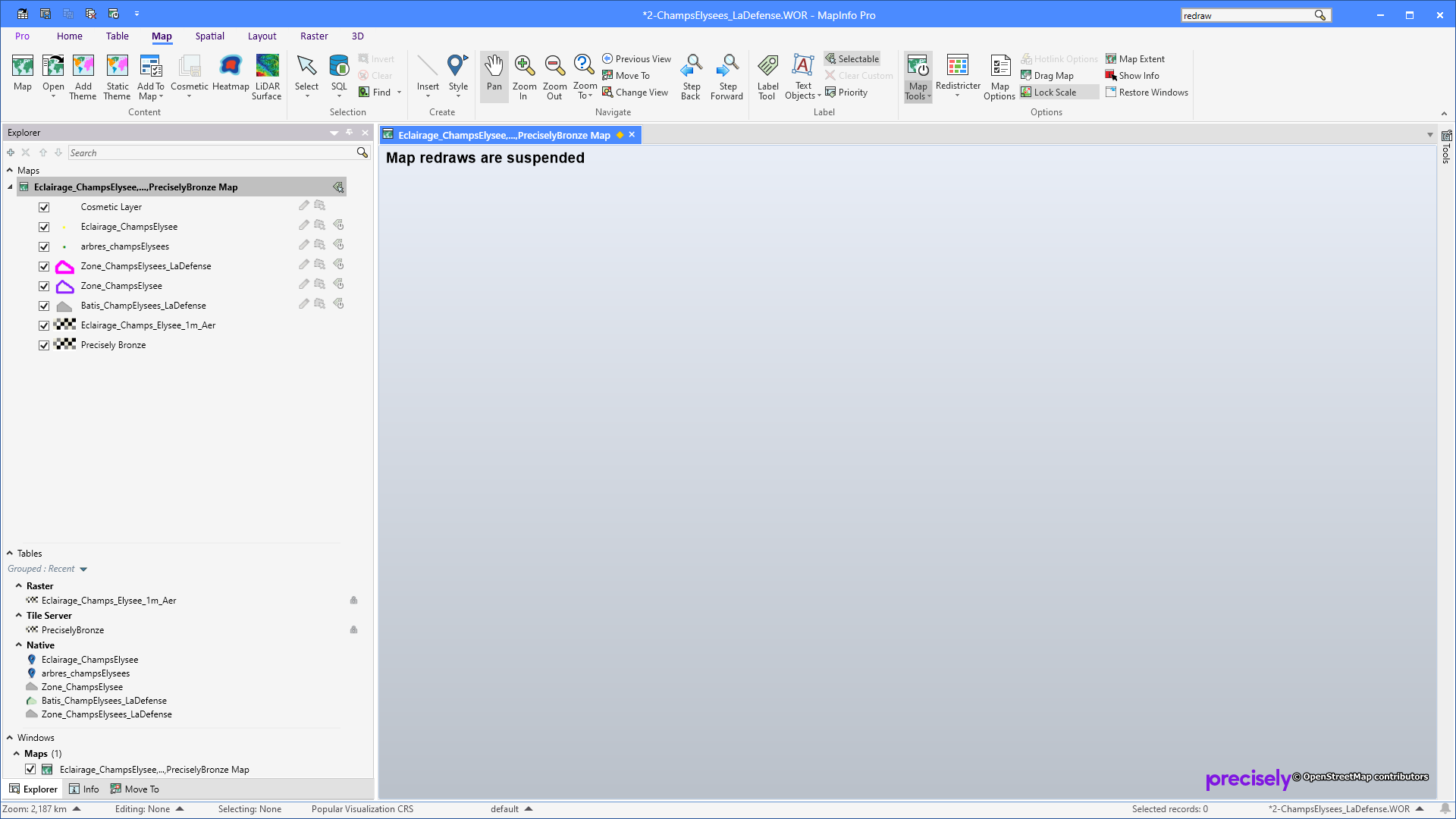The image size is (1456, 819).
Task: Hide the Batis_ChampElysees_LaDefense layer
Action: point(44,306)
